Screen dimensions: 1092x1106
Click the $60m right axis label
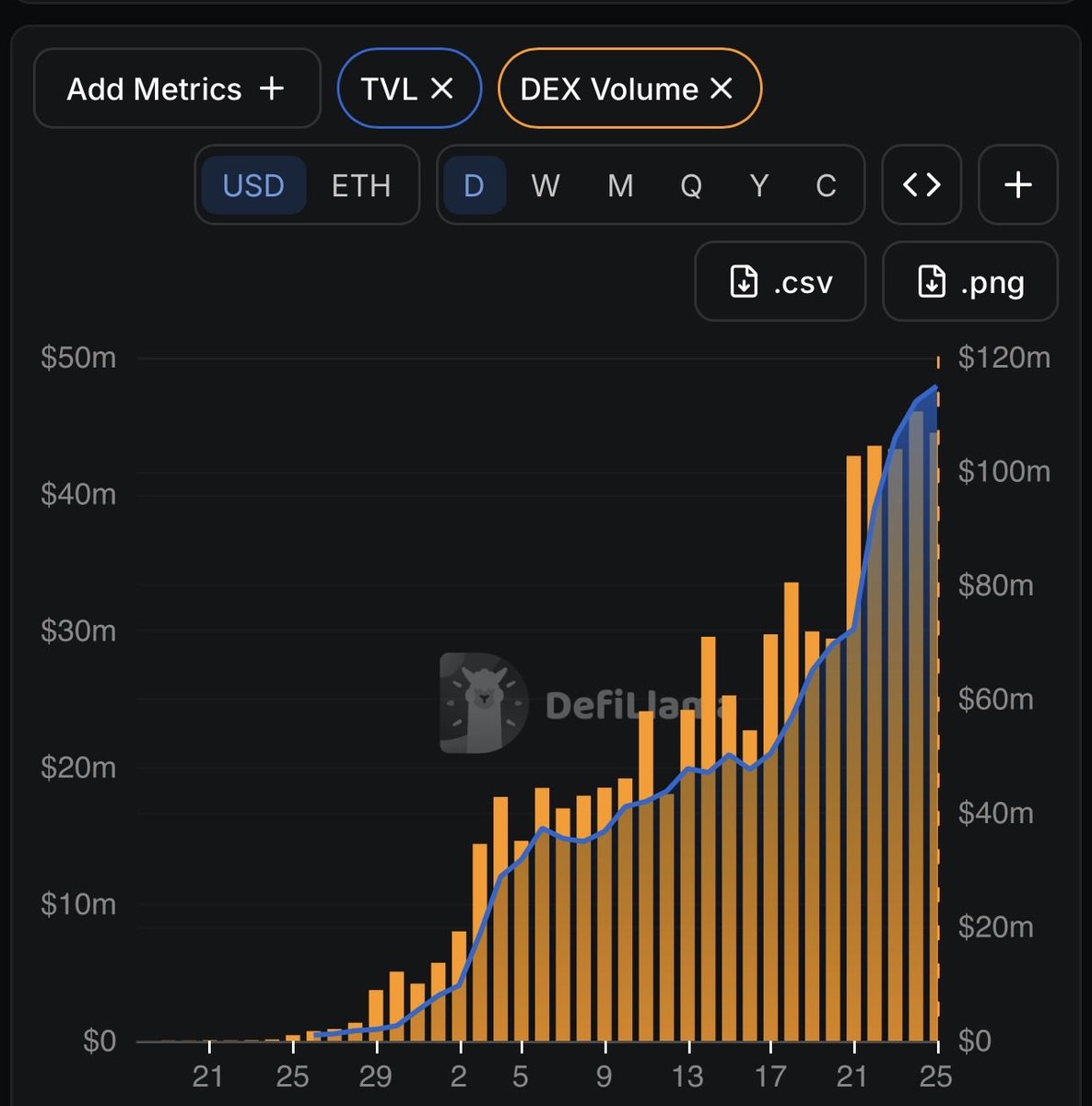[995, 699]
